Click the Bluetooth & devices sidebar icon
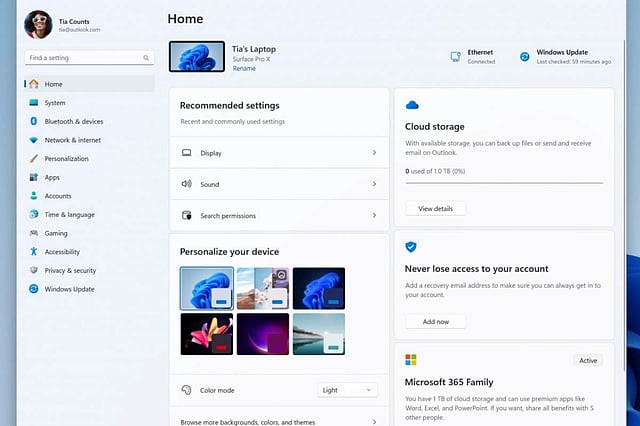This screenshot has height=426, width=640. point(34,121)
